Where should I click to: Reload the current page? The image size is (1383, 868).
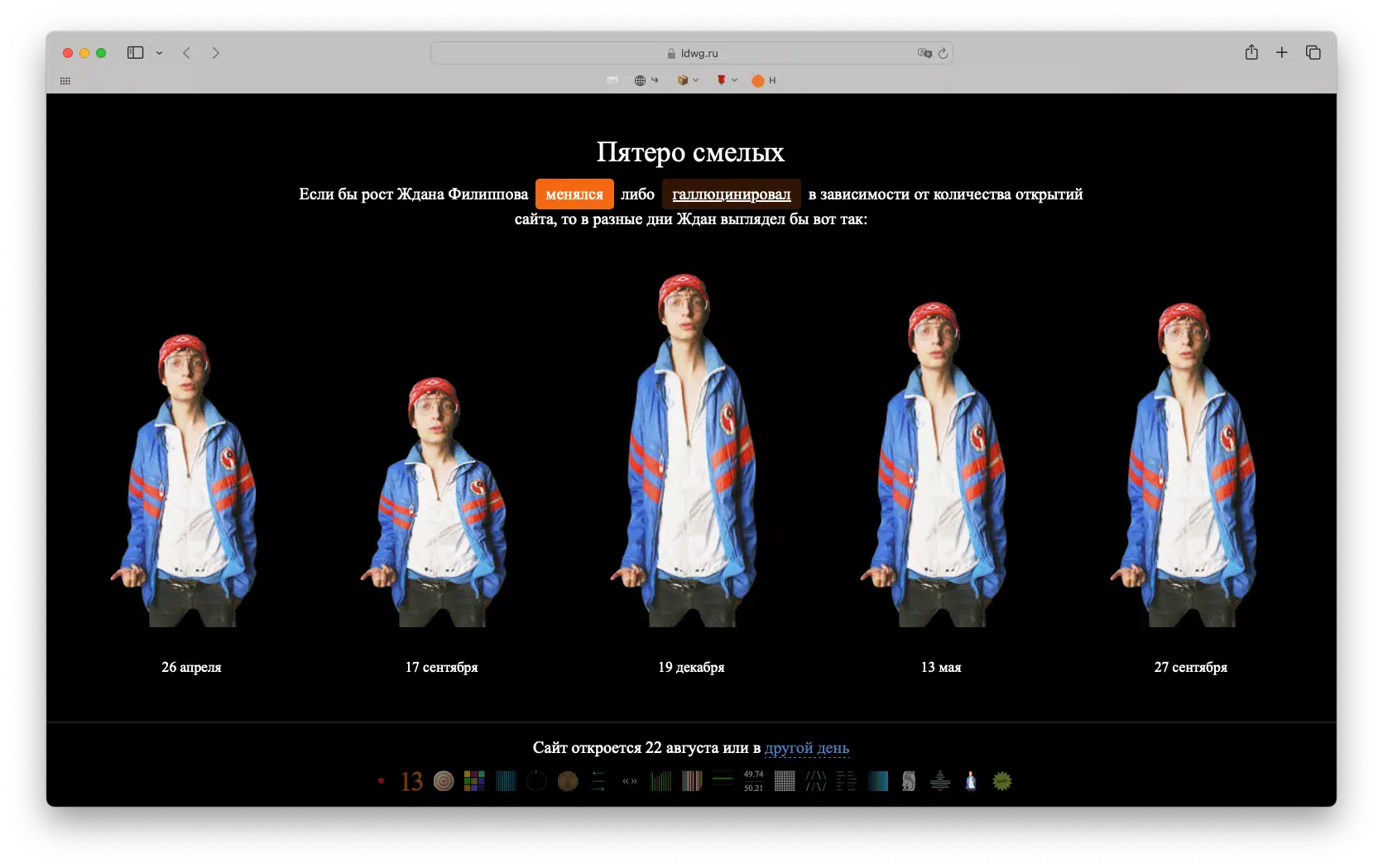coord(943,53)
